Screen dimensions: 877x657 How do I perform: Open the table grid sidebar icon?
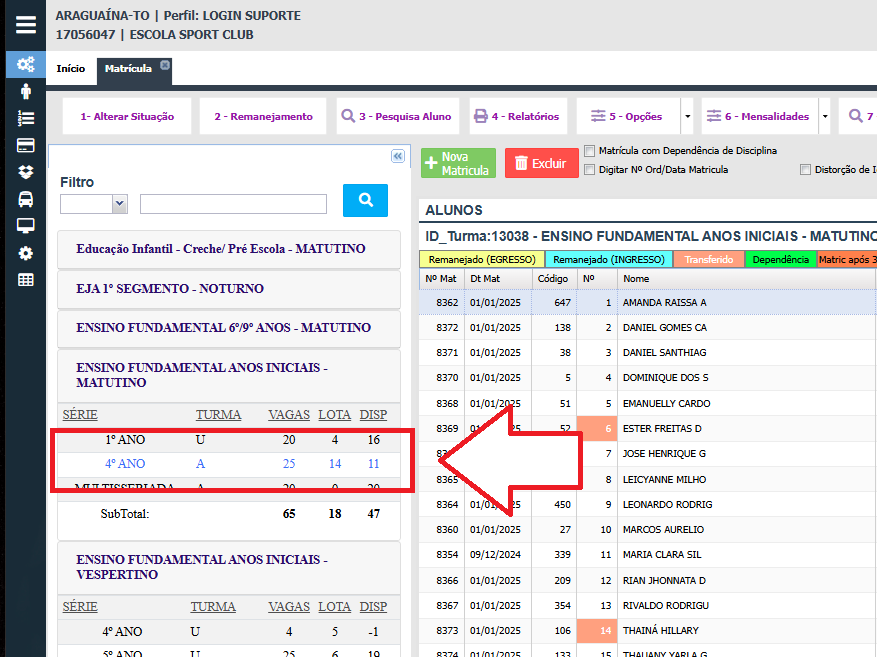pyautogui.click(x=26, y=280)
